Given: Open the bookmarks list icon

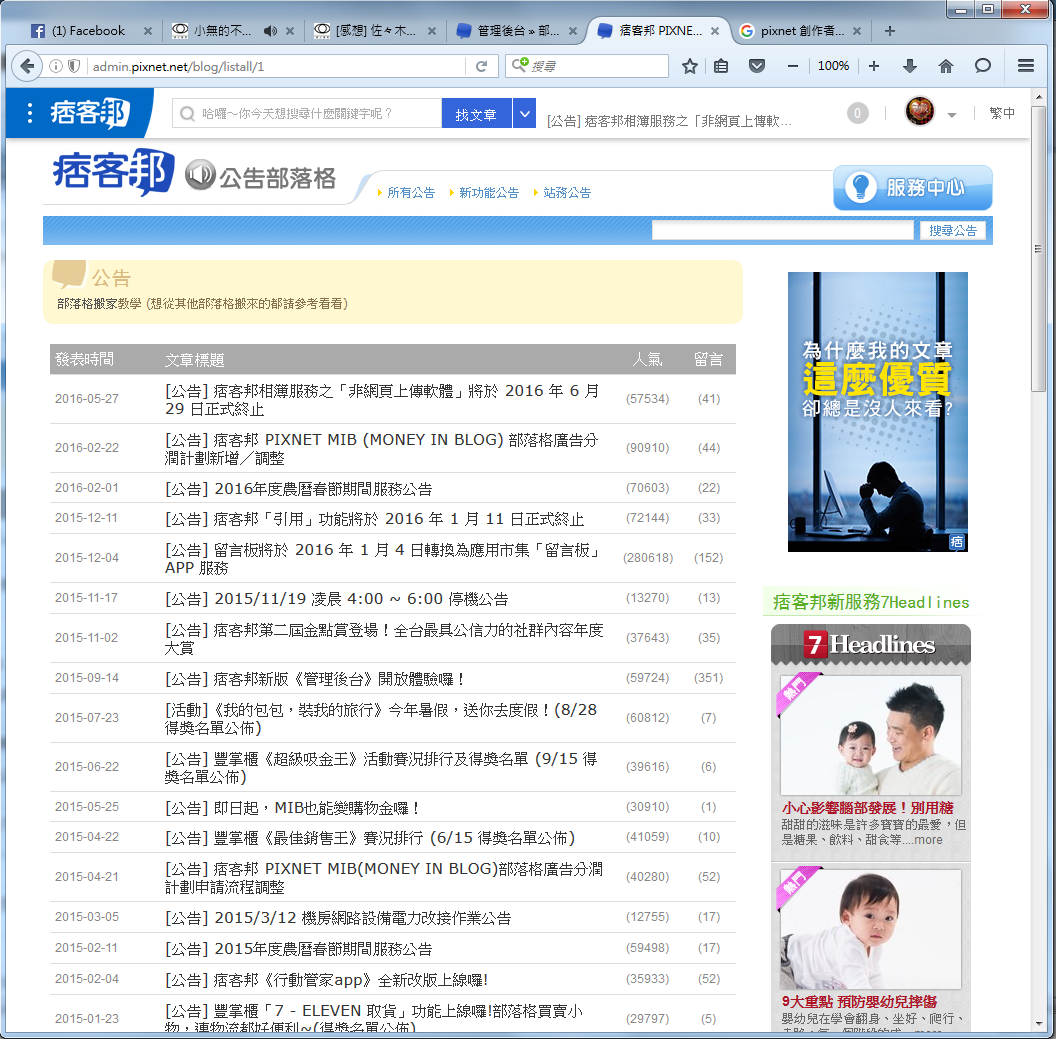Looking at the screenshot, I should pyautogui.click(x=721, y=66).
